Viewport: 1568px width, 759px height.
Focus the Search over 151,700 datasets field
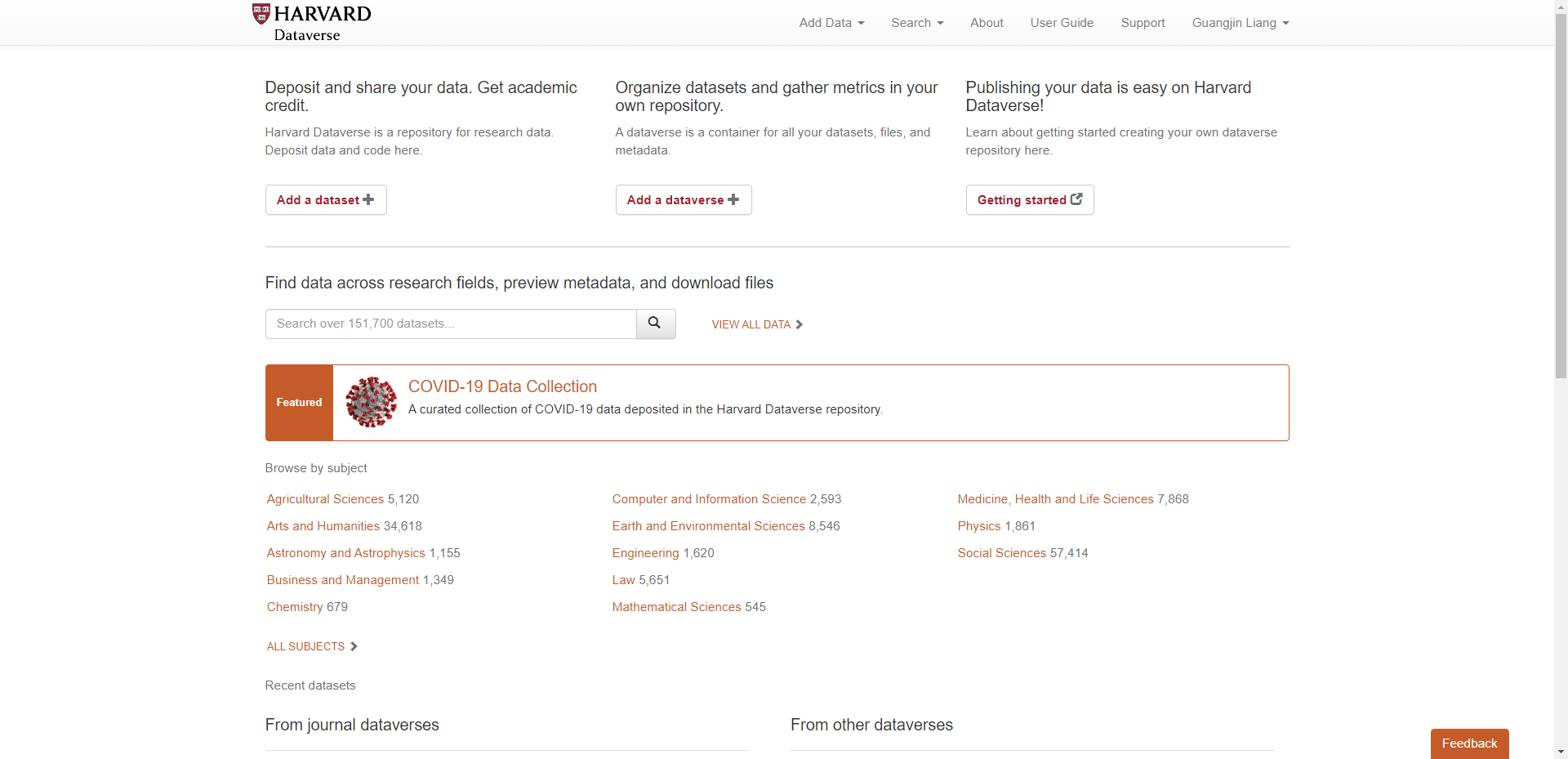pos(451,324)
